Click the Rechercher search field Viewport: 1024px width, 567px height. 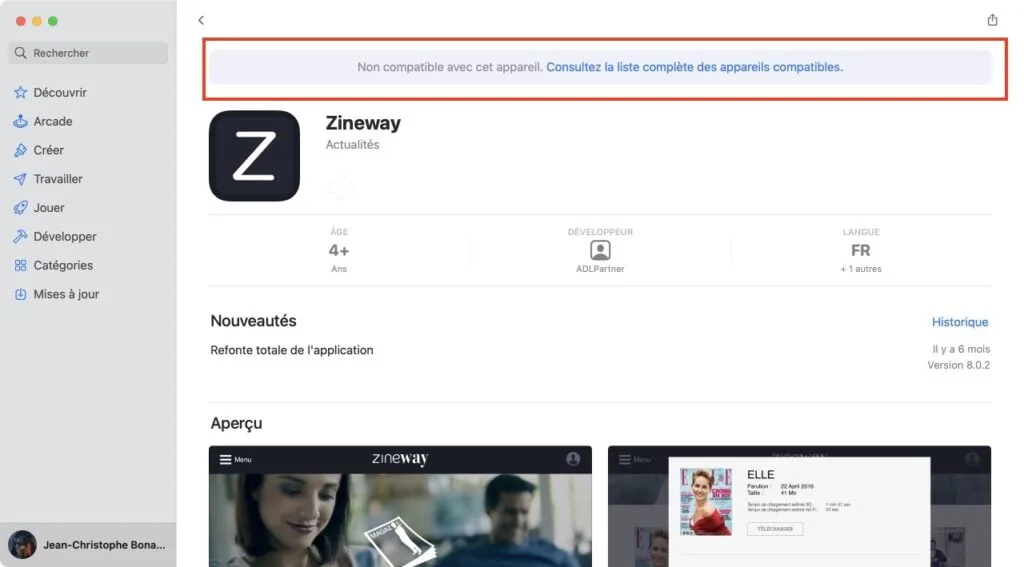coord(88,53)
